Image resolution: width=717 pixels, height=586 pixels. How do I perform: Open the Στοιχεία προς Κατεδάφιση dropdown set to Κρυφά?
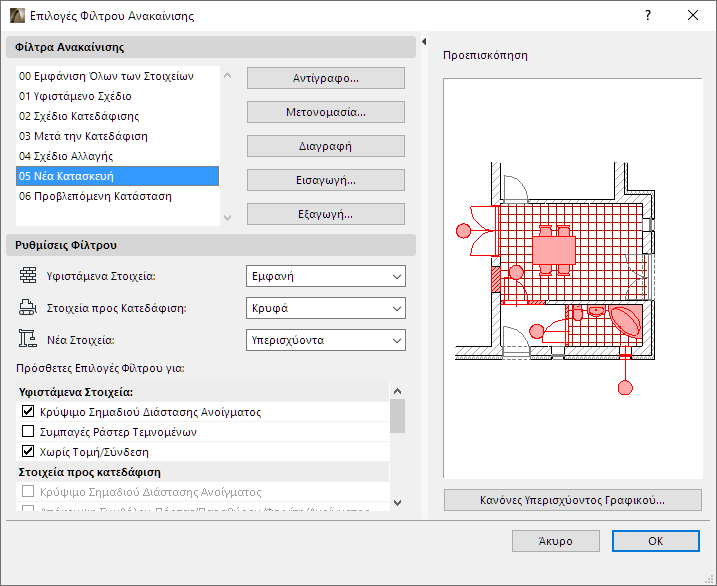pyautogui.click(x=325, y=308)
